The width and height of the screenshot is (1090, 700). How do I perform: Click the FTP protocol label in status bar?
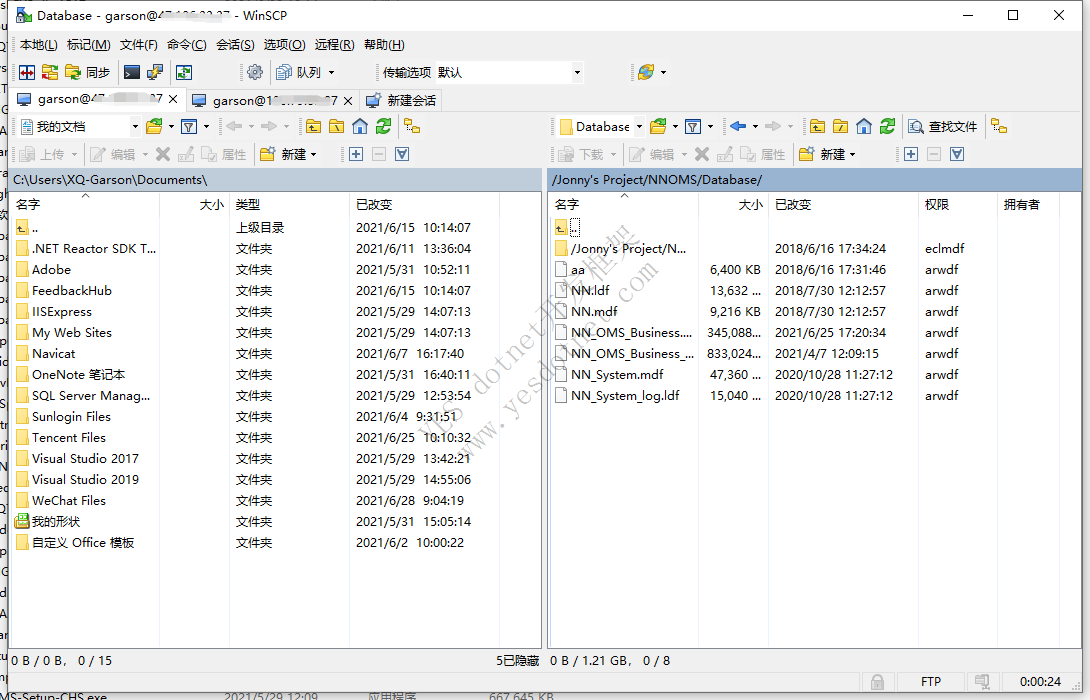[x=930, y=682]
